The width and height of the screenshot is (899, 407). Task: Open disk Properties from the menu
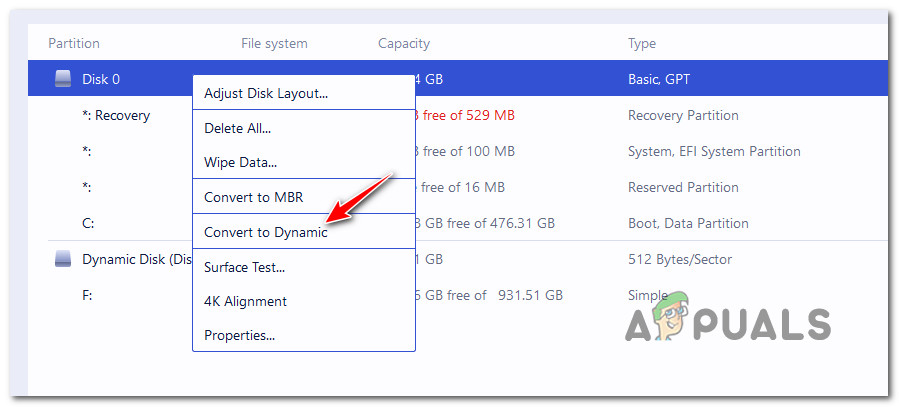(240, 335)
